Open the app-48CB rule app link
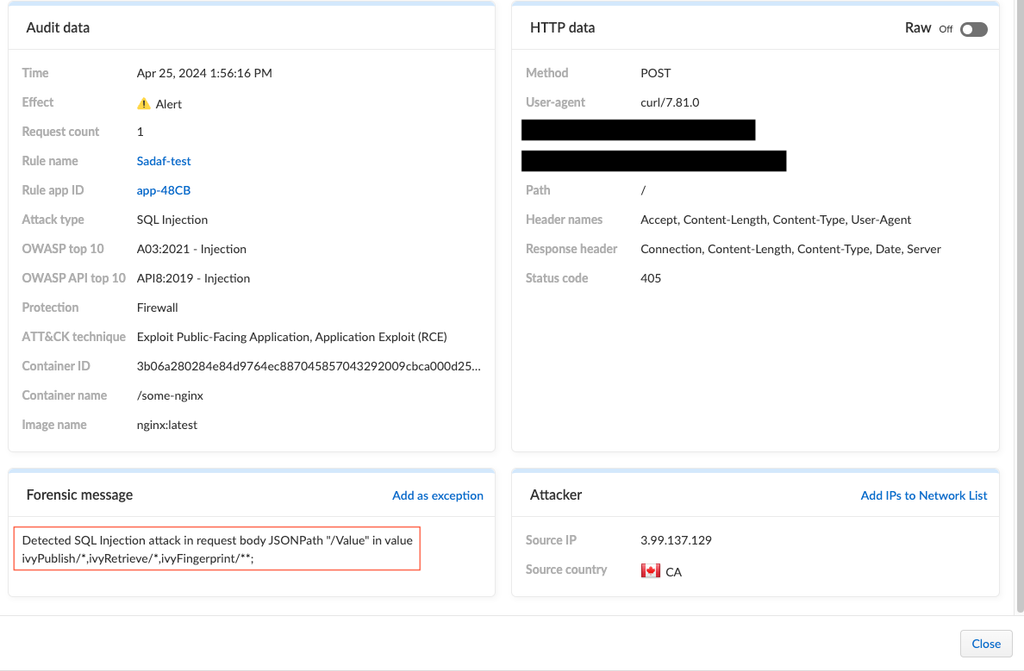 click(164, 190)
